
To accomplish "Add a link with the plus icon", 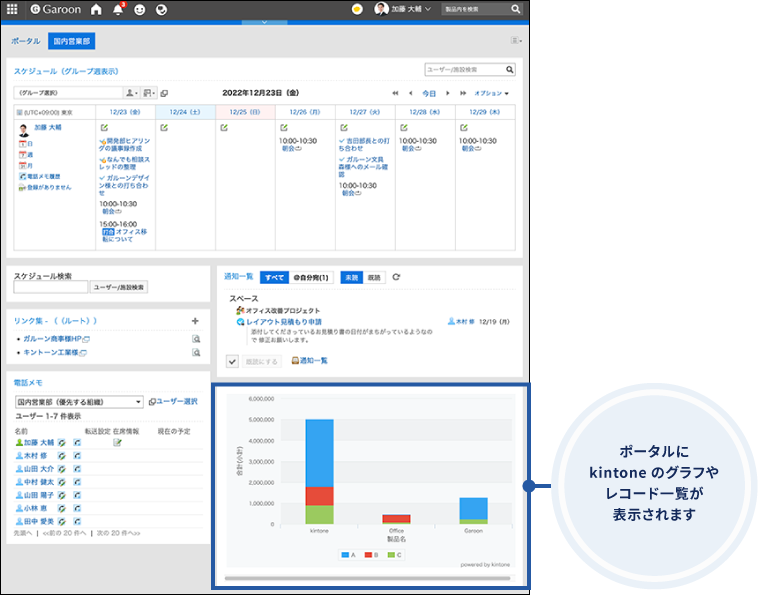I will pyautogui.click(x=195, y=321).
